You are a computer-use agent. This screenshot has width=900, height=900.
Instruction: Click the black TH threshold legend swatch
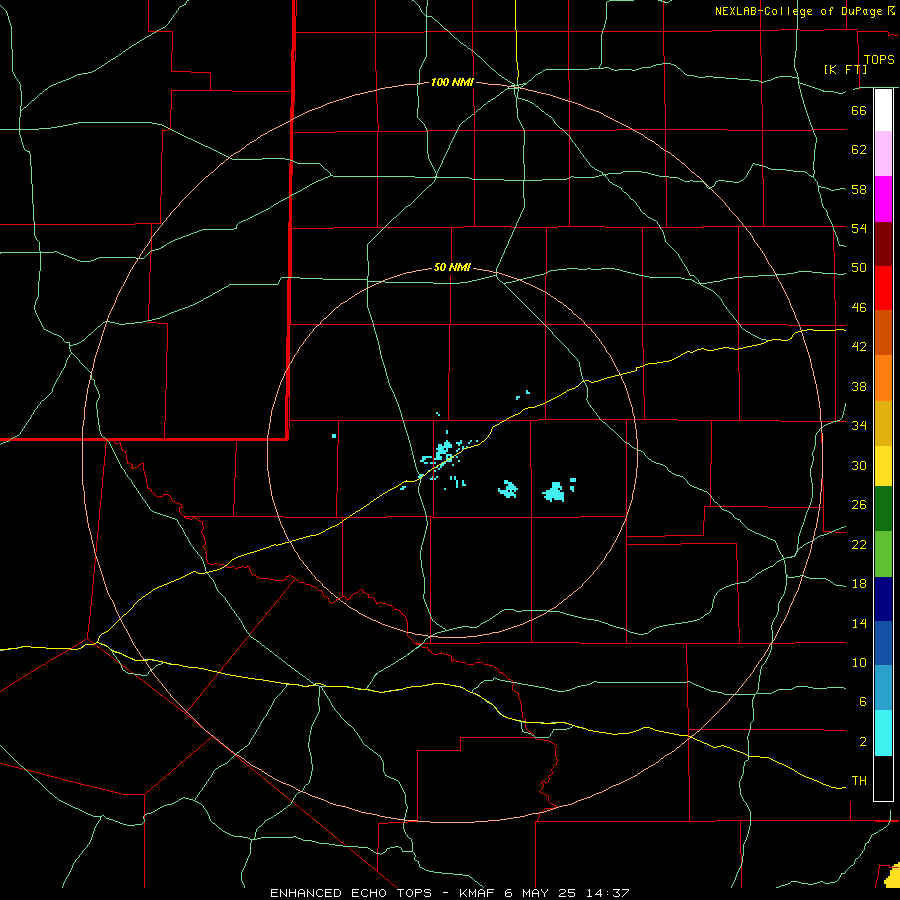point(883,778)
